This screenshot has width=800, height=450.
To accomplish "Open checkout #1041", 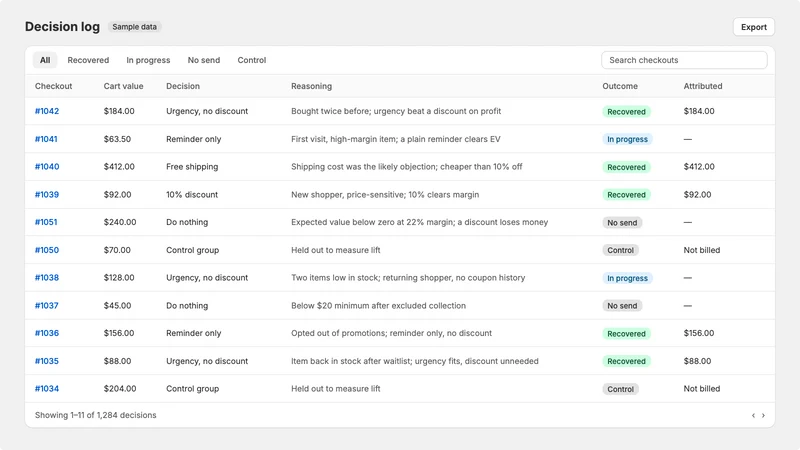I will coord(46,139).
